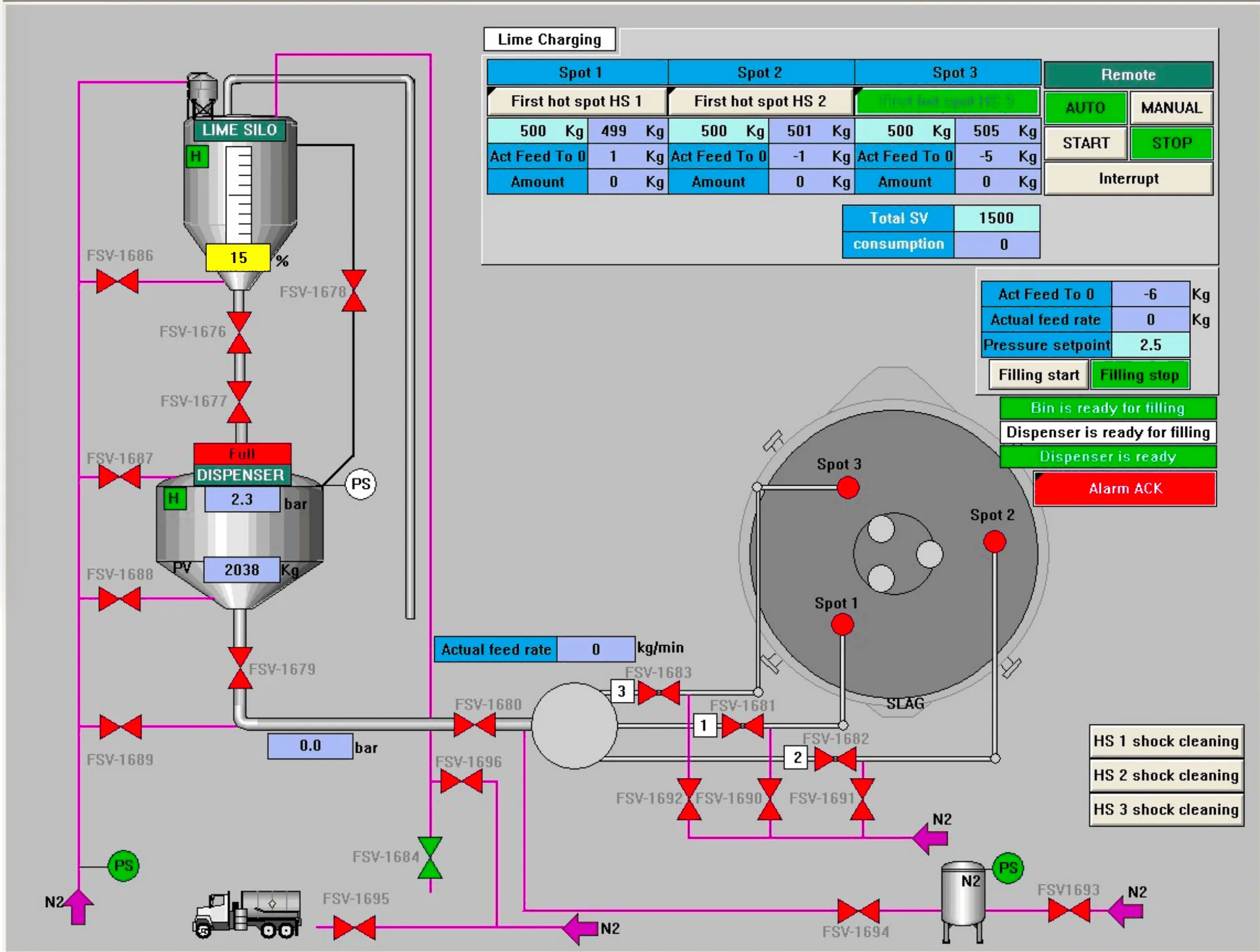Click the lime silo level gauge
This screenshot has height=952, width=1260.
tap(239, 195)
